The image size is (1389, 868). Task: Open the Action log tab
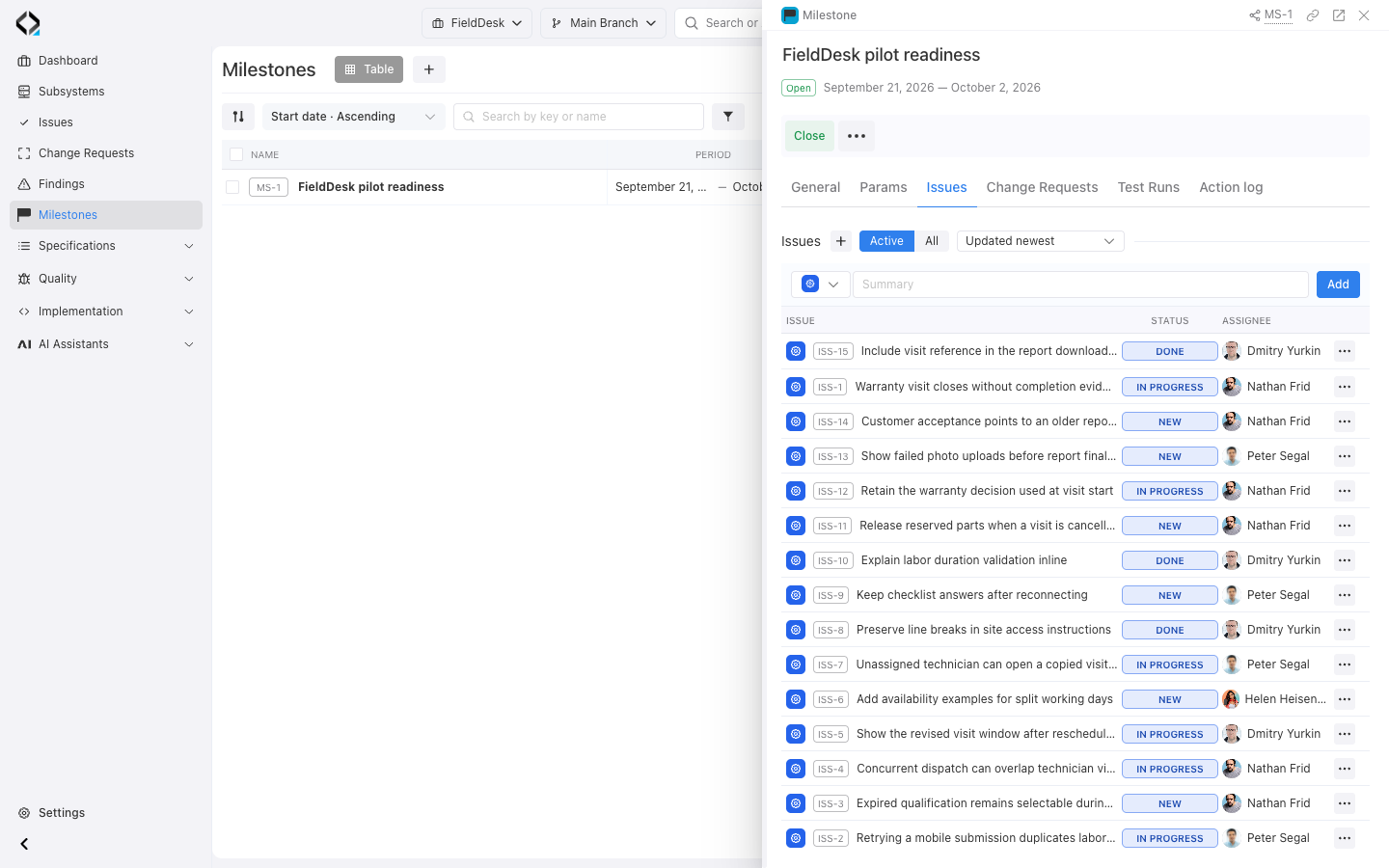pos(1231,187)
